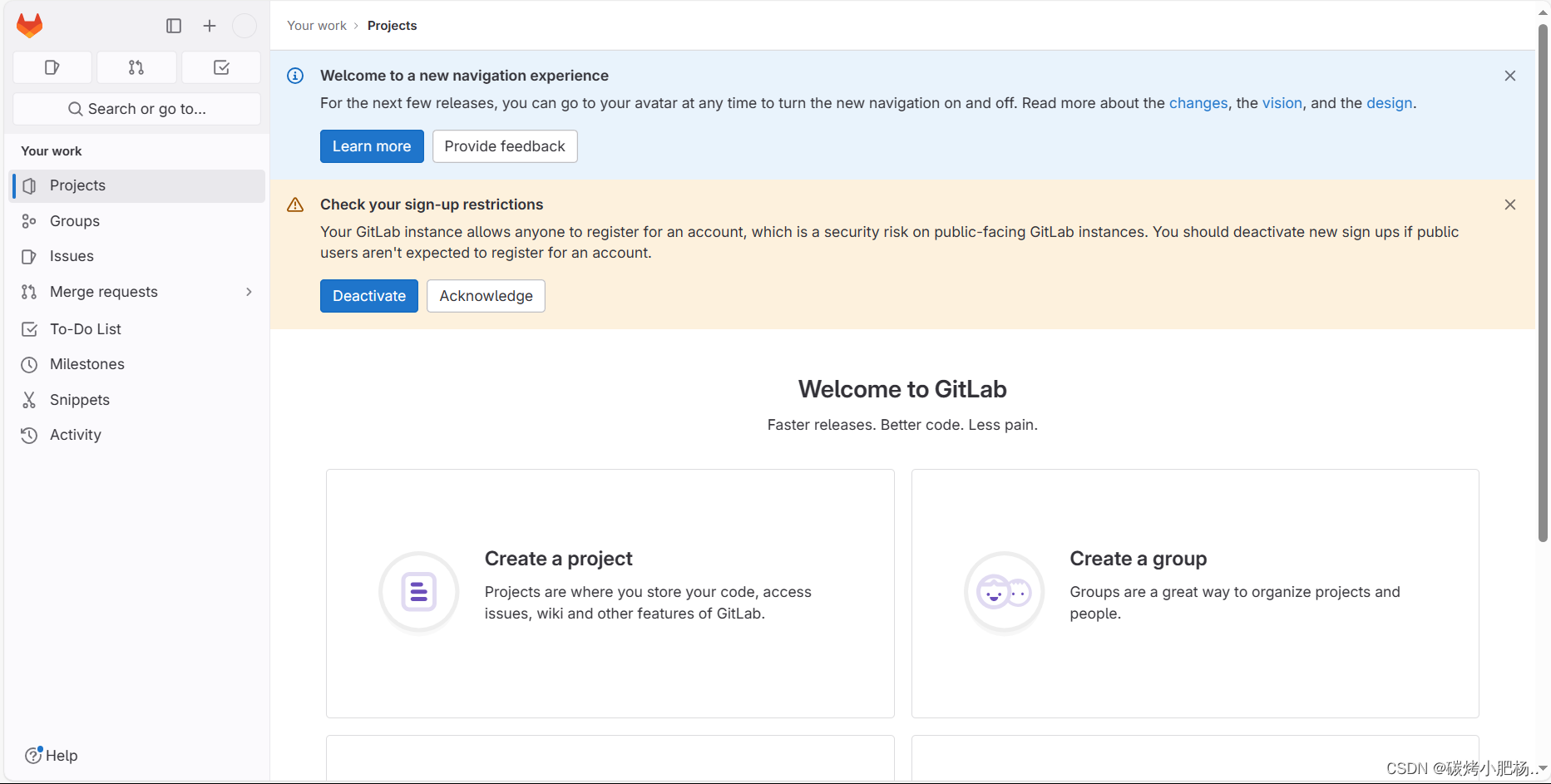Click the Groups sidebar icon
The image size is (1551, 784).
tap(29, 221)
